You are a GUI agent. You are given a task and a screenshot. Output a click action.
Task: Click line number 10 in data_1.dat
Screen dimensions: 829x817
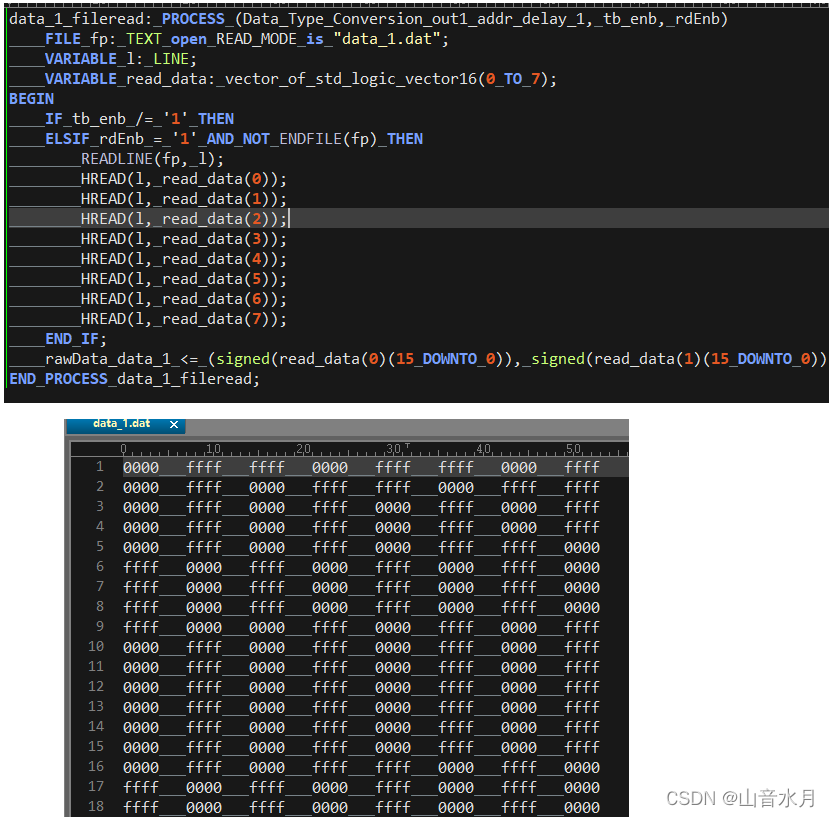(x=96, y=647)
